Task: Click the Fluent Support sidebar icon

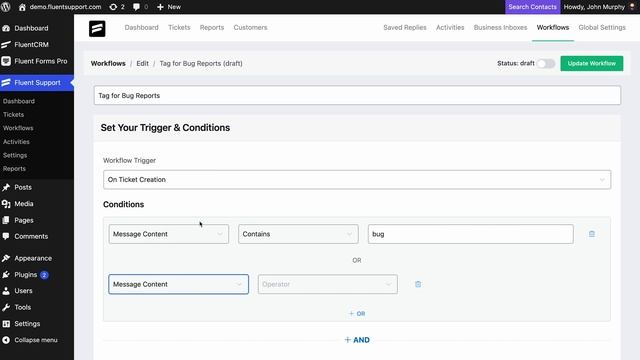Action: (6, 82)
